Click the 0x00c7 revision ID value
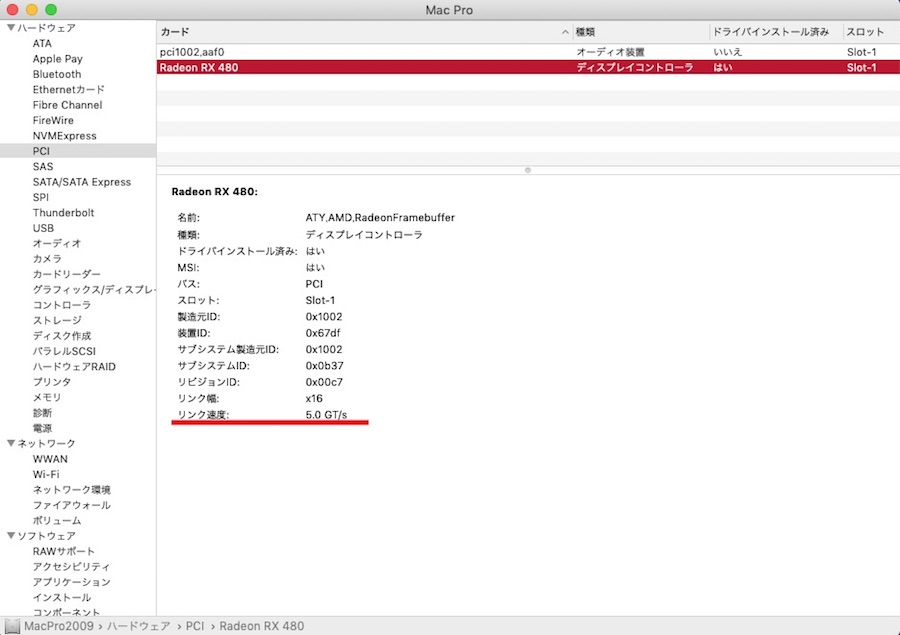Viewport: 900px width, 635px height. click(324, 382)
